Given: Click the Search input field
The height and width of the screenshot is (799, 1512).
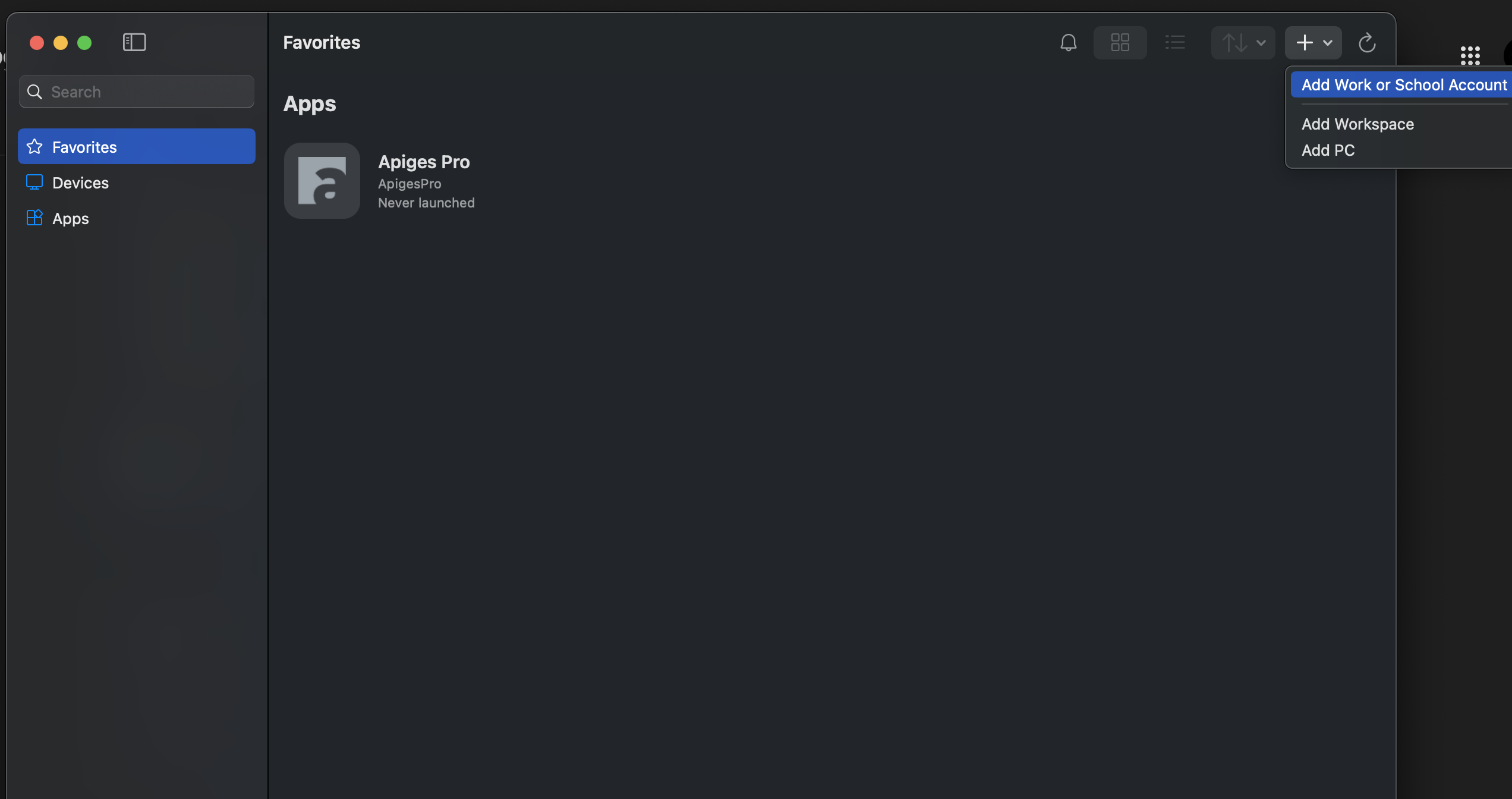Looking at the screenshot, I should click(137, 92).
